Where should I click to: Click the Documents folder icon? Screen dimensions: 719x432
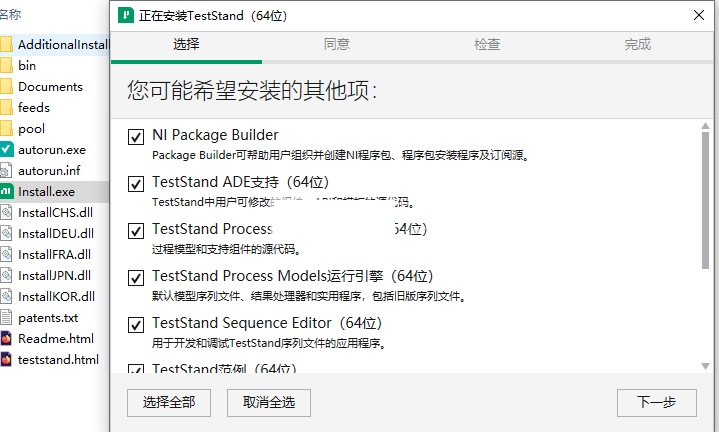(x=6, y=87)
